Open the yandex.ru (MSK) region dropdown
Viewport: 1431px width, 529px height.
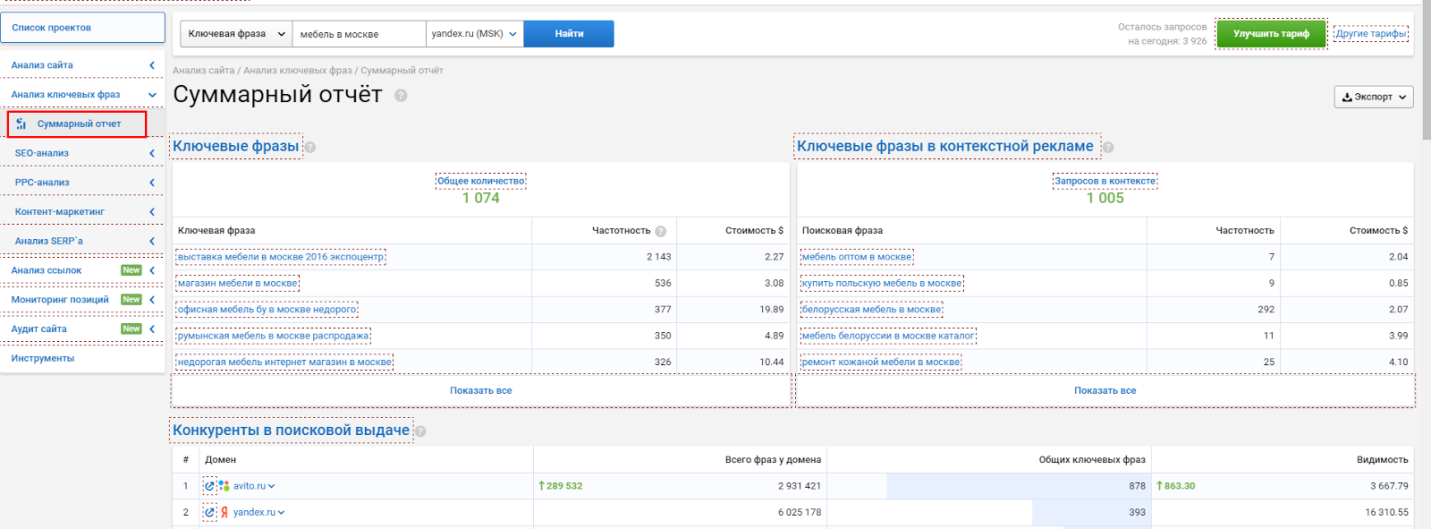pyautogui.click(x=475, y=33)
